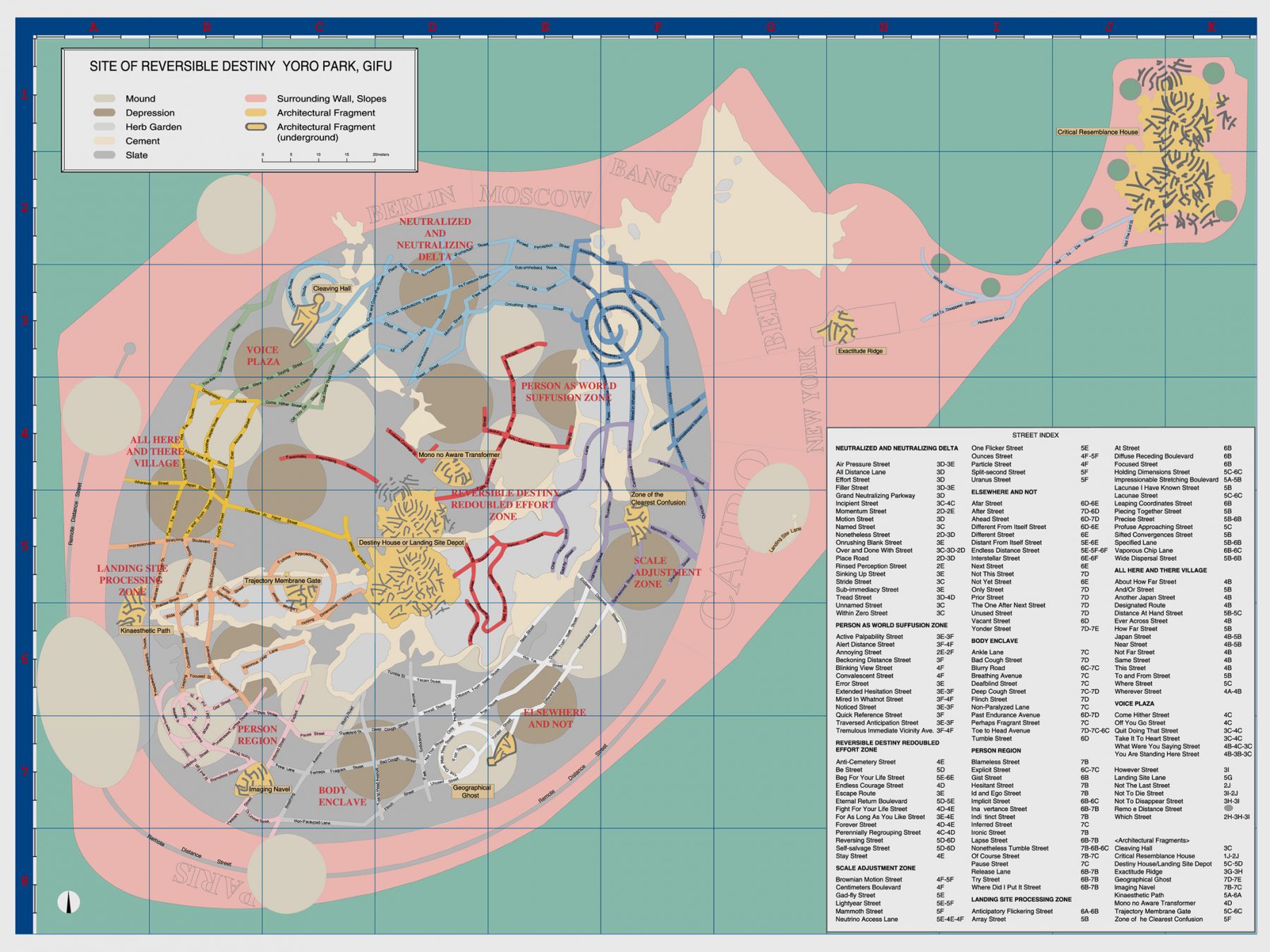Click the Imaging Navel fragment shape

253,779
